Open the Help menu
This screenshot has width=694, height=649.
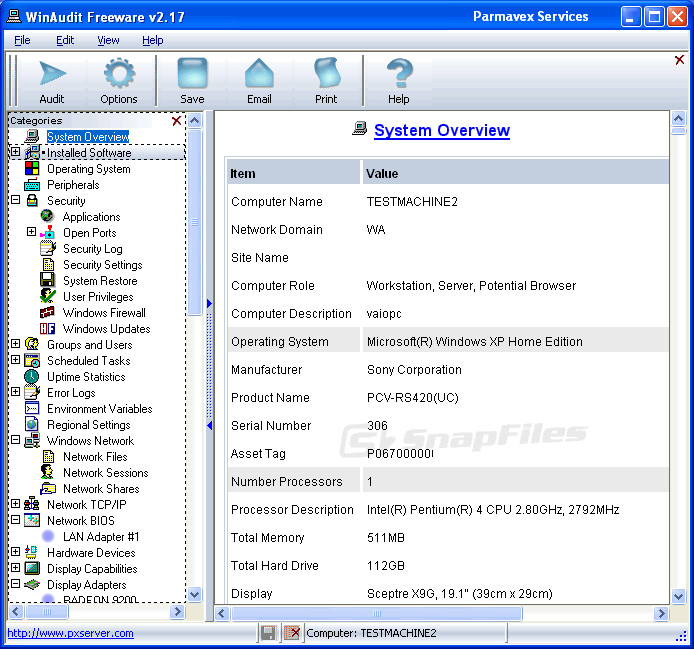pos(153,40)
